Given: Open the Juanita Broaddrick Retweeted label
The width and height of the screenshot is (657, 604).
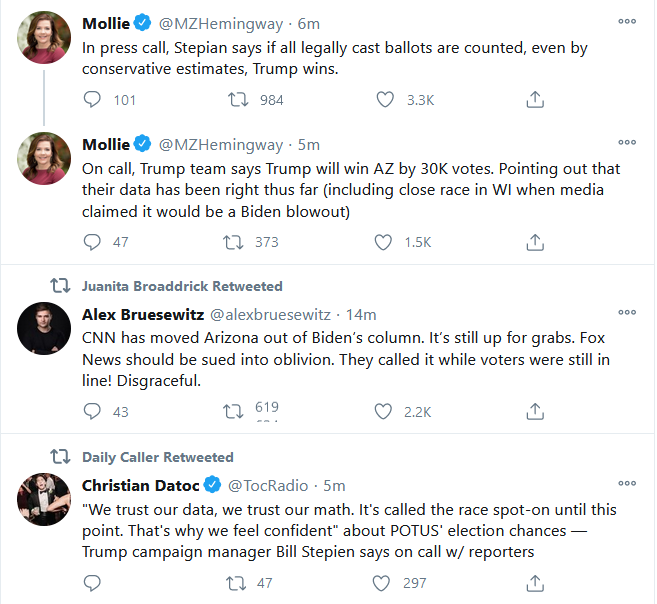Looking at the screenshot, I should (x=182, y=286).
